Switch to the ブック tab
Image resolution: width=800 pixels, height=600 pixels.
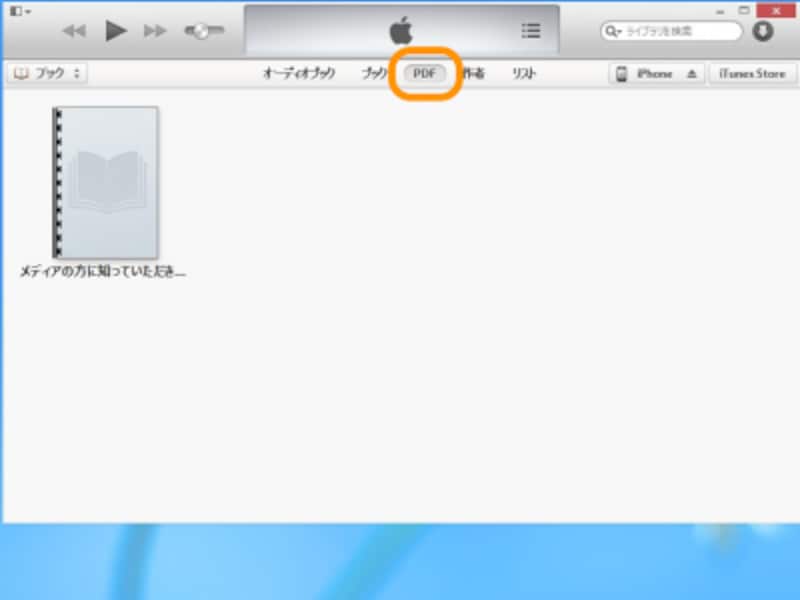point(374,73)
